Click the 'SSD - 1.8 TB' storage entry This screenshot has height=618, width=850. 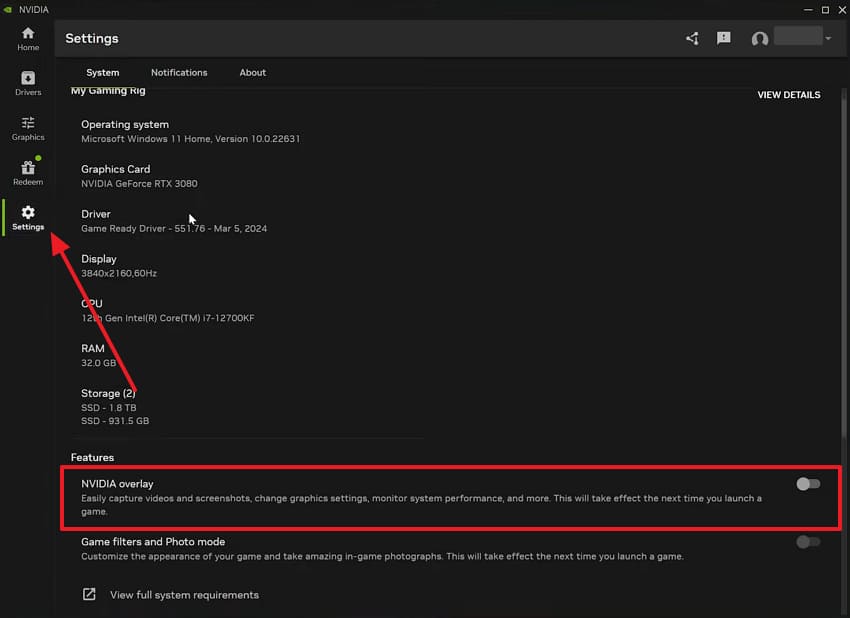pyautogui.click(x=108, y=408)
